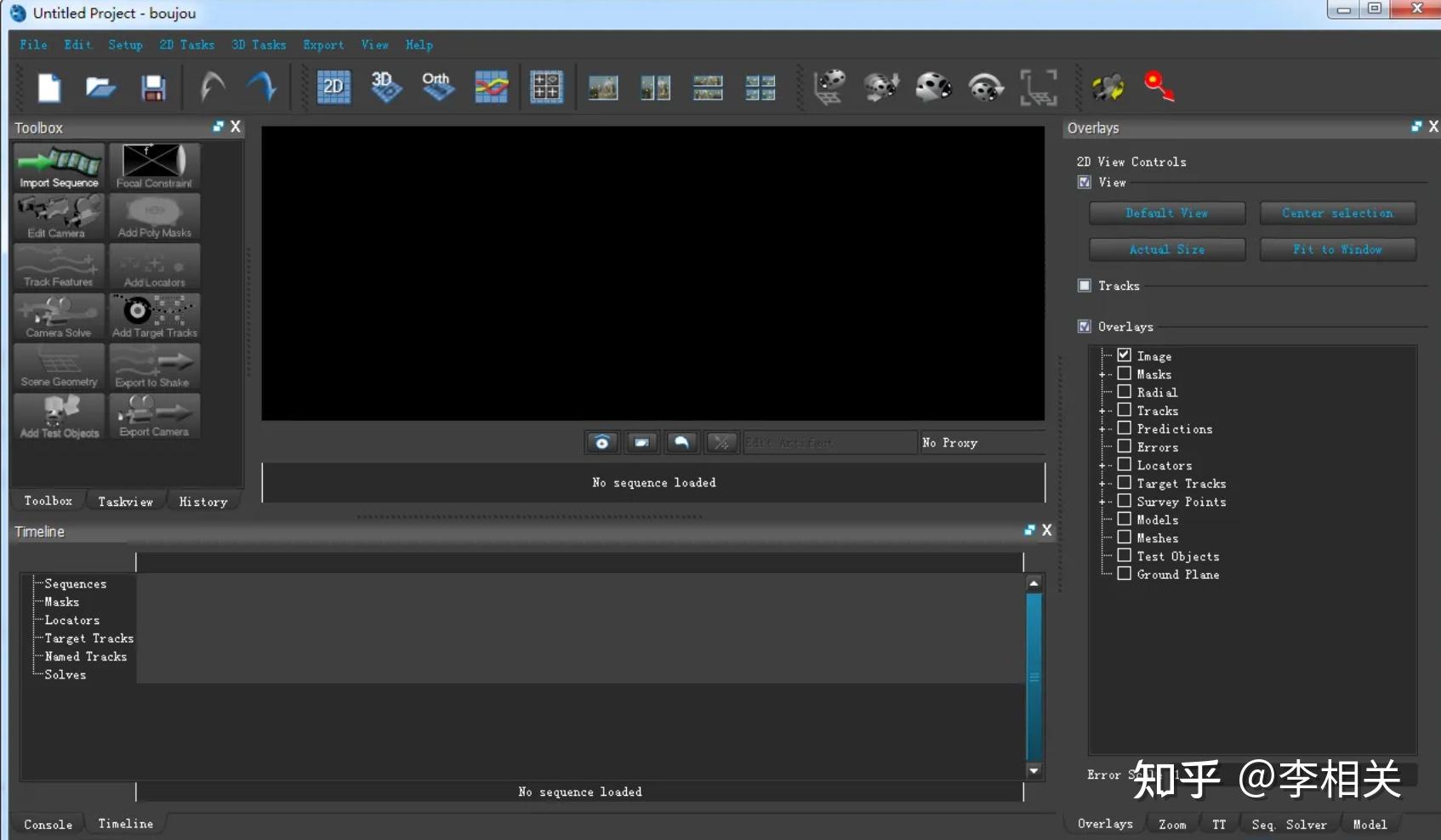Switch to the Taskview tab

pos(125,502)
